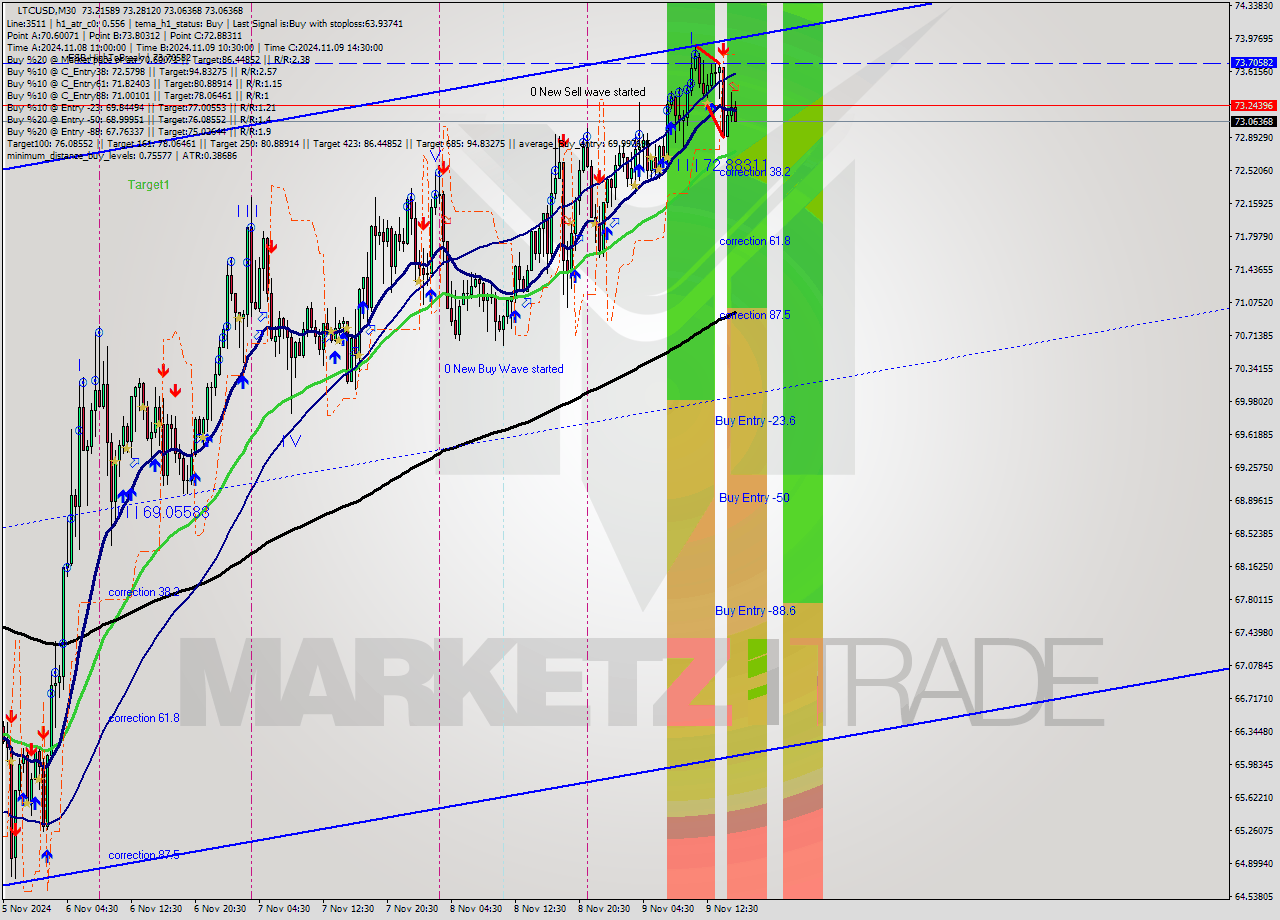
Task: Click the 'minimum_distance_buy_levels: 0.75577' line
Action: point(122,156)
